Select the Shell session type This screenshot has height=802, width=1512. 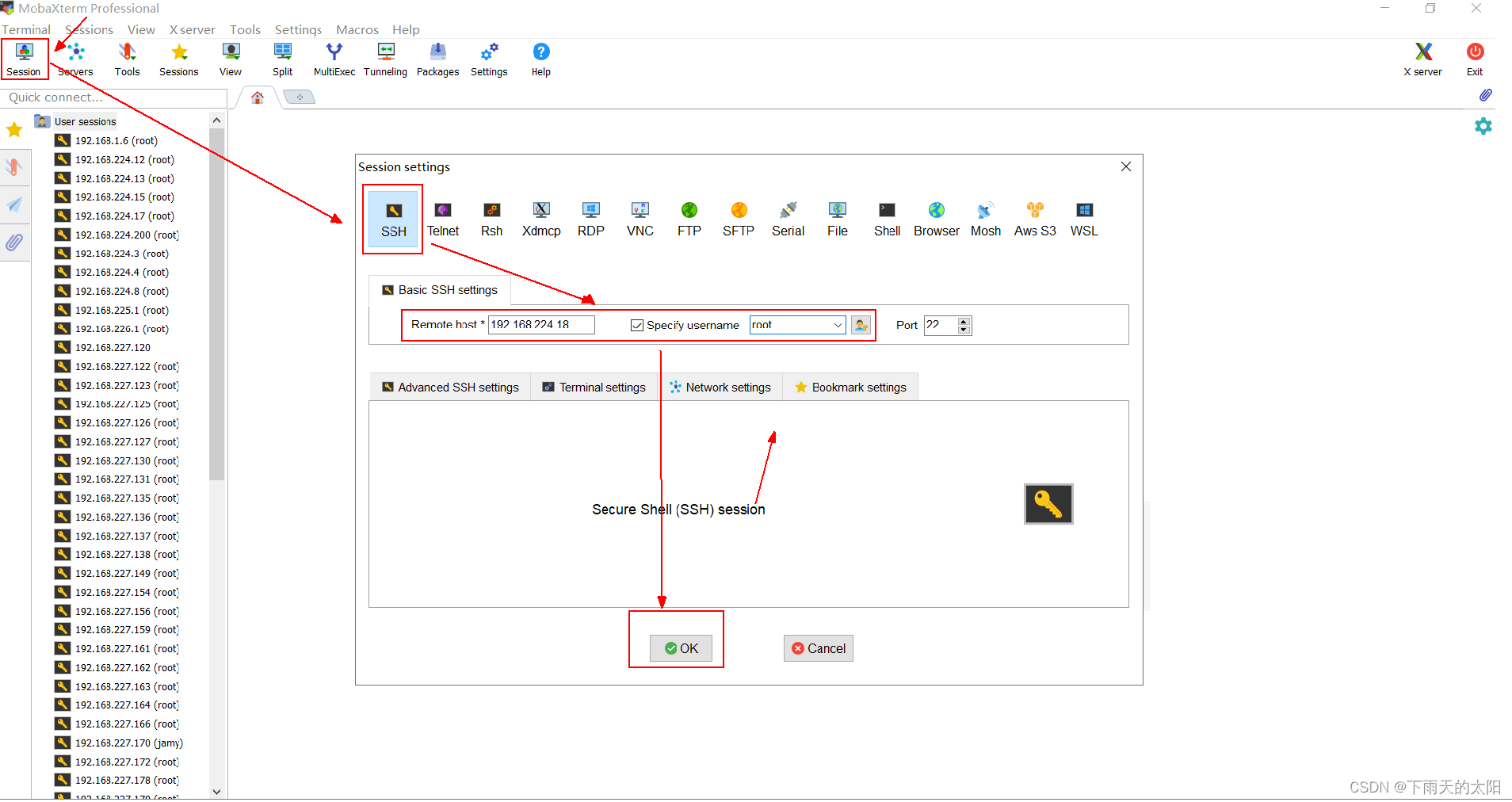888,220
